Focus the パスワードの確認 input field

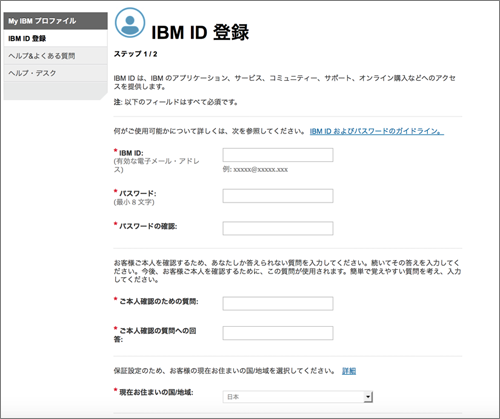click(x=278, y=228)
